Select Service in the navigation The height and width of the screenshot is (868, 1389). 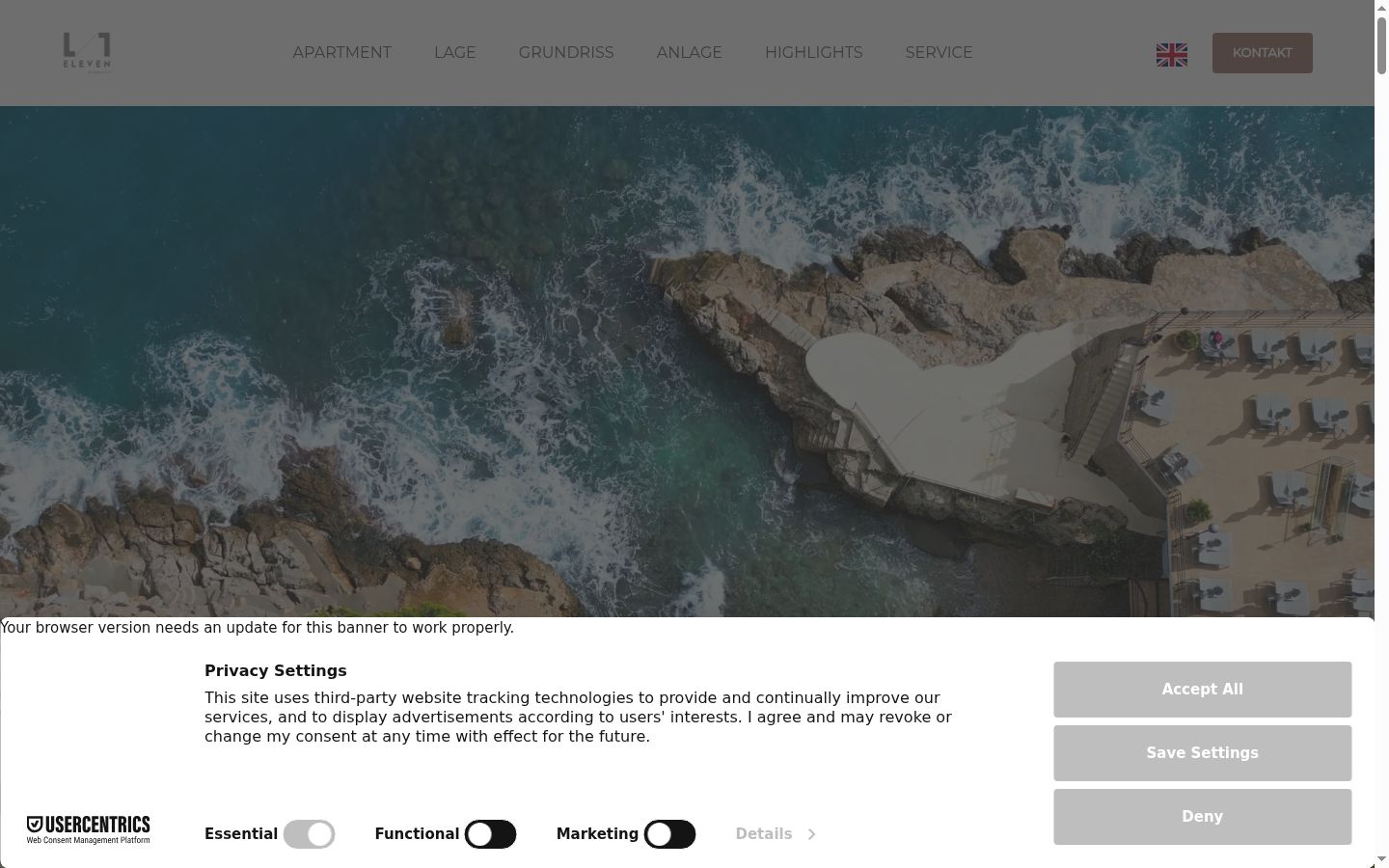pyautogui.click(x=940, y=53)
